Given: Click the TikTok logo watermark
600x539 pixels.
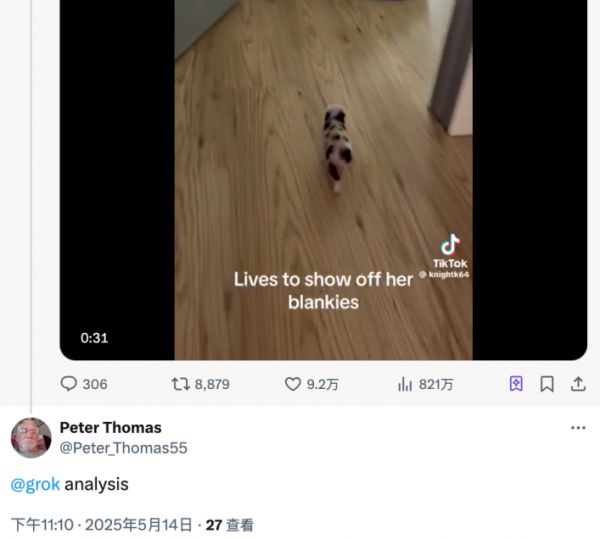Looking at the screenshot, I should click(x=450, y=251).
